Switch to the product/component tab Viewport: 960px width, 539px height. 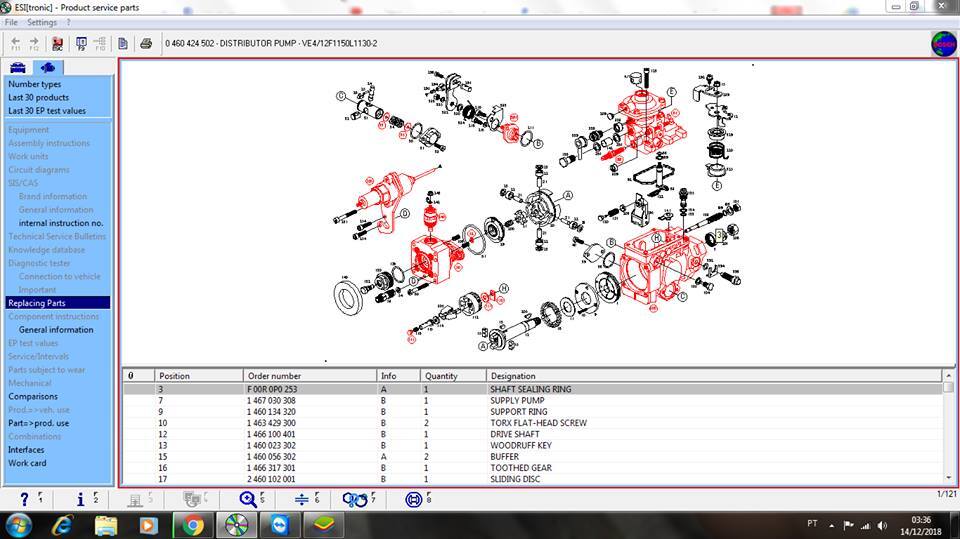point(47,67)
